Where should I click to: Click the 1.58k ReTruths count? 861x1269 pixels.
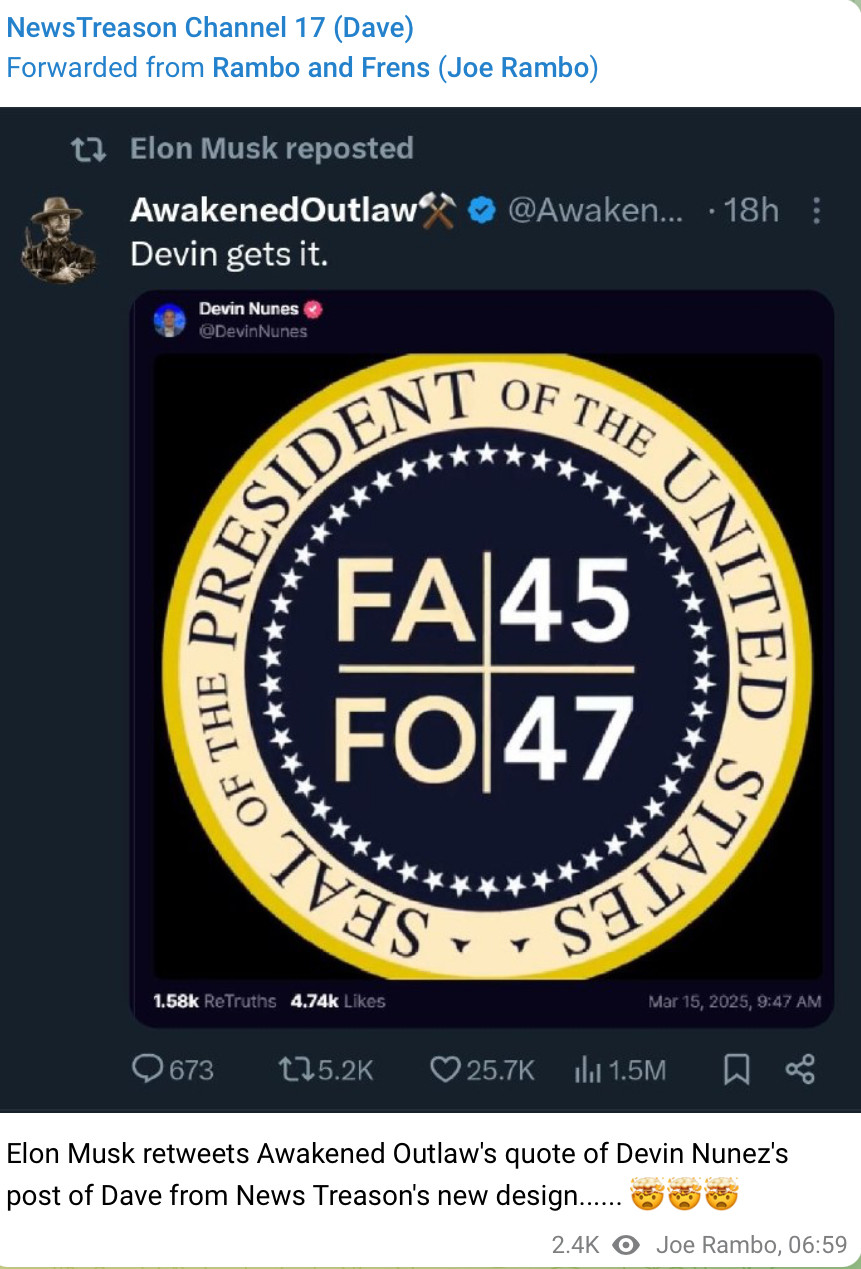click(214, 1000)
